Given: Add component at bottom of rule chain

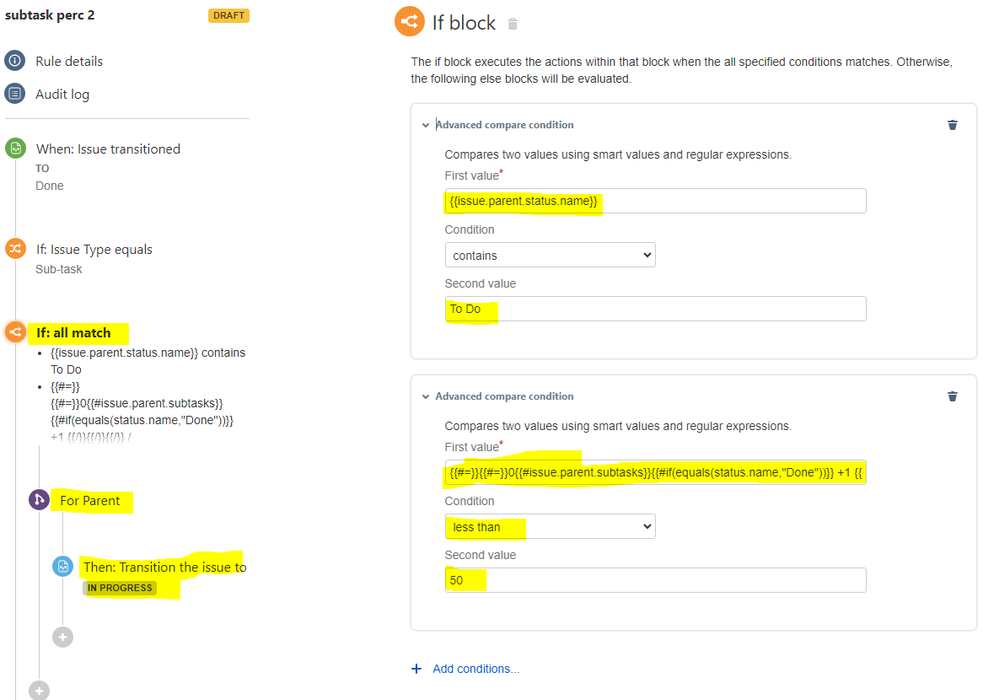Looking at the screenshot, I should 39,690.
